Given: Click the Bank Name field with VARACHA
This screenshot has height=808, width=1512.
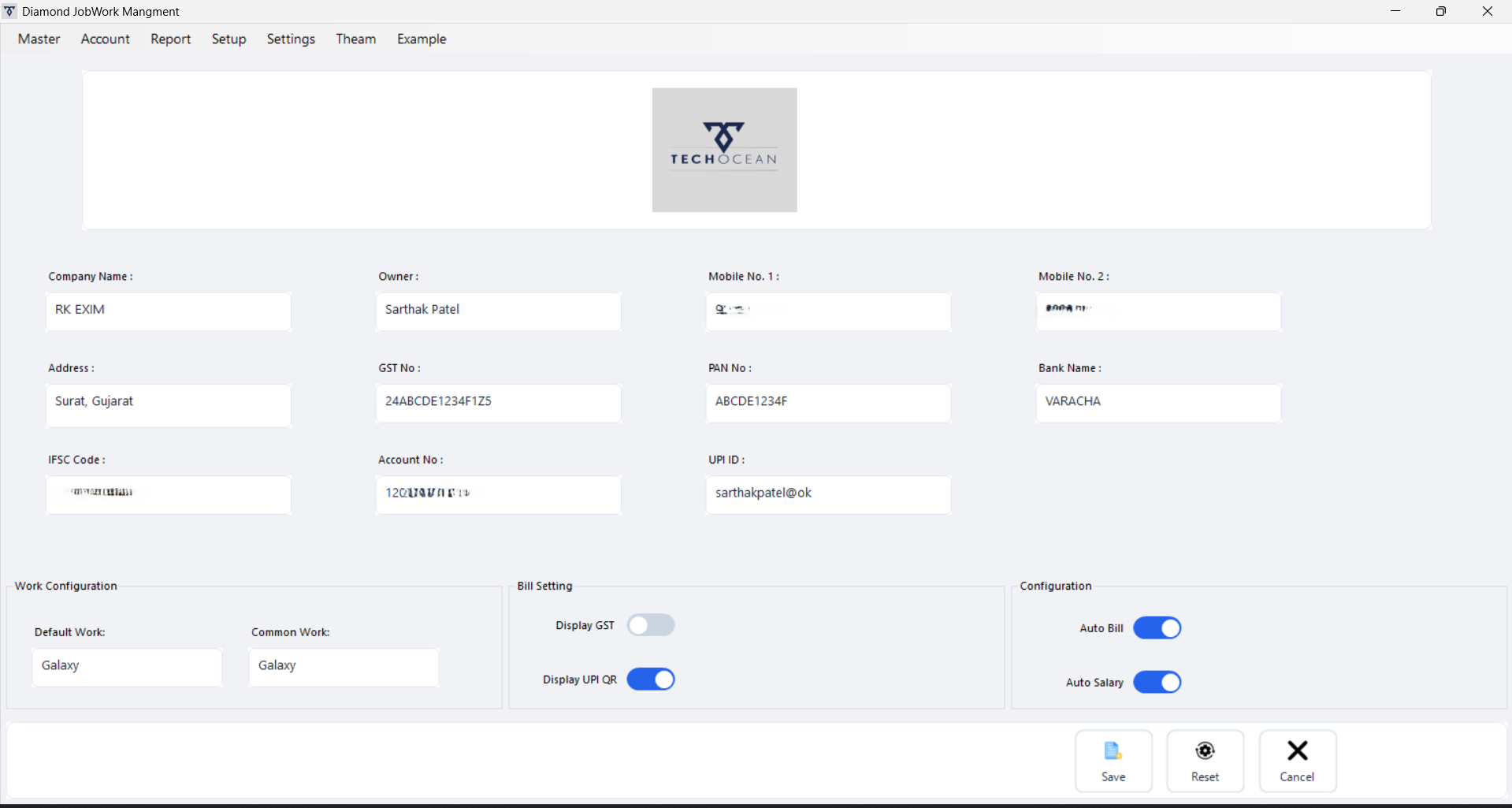Looking at the screenshot, I should (x=1159, y=403).
